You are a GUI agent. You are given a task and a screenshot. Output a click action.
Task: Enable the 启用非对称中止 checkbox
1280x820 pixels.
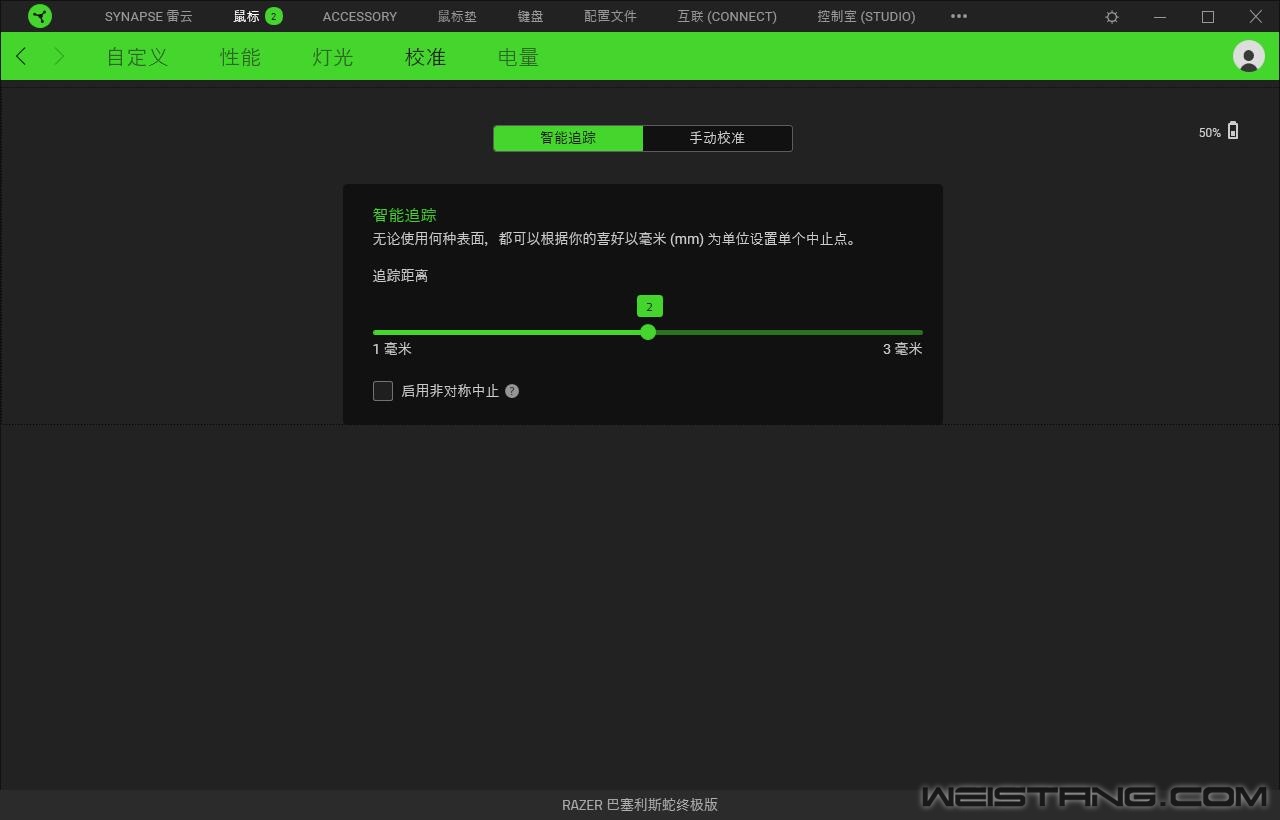[383, 391]
